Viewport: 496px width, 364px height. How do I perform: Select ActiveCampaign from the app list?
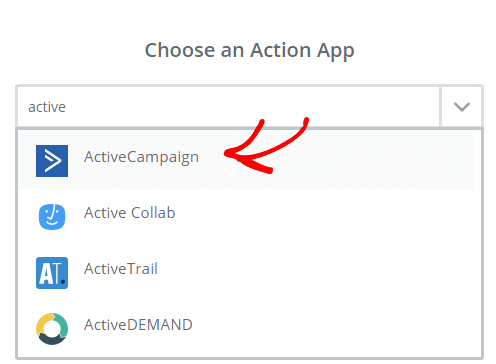point(141,157)
